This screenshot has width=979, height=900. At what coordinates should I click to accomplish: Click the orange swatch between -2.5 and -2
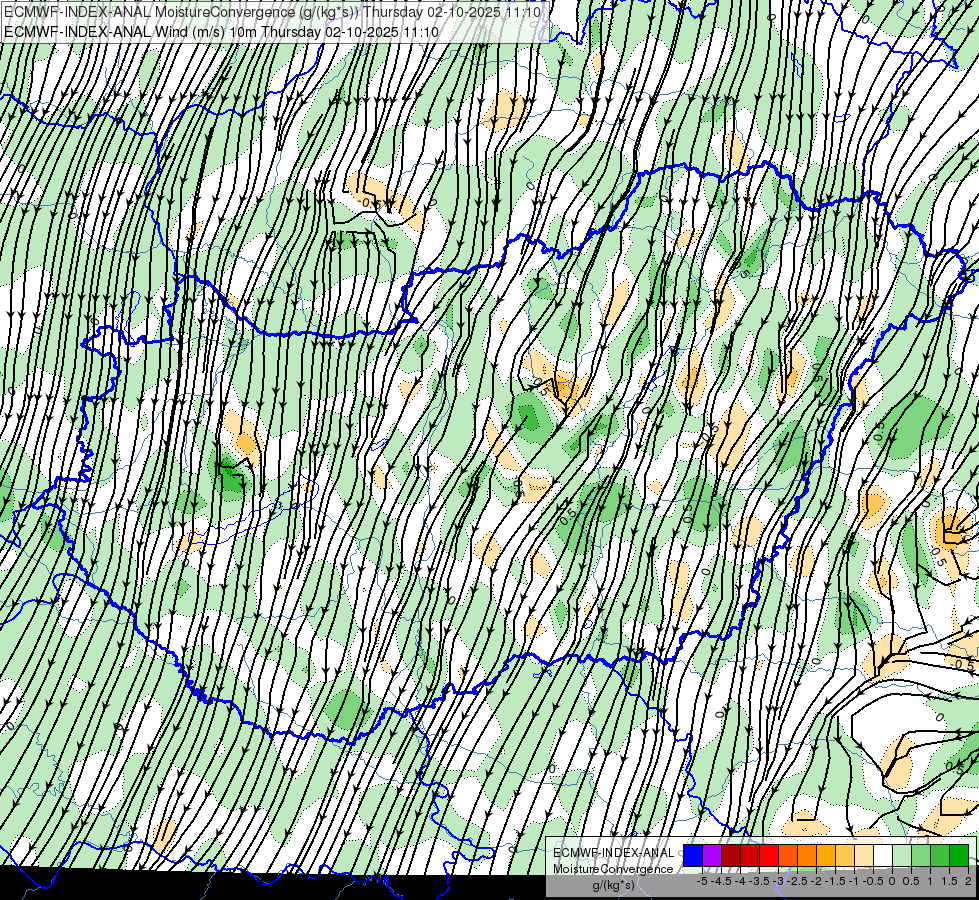coord(807,856)
